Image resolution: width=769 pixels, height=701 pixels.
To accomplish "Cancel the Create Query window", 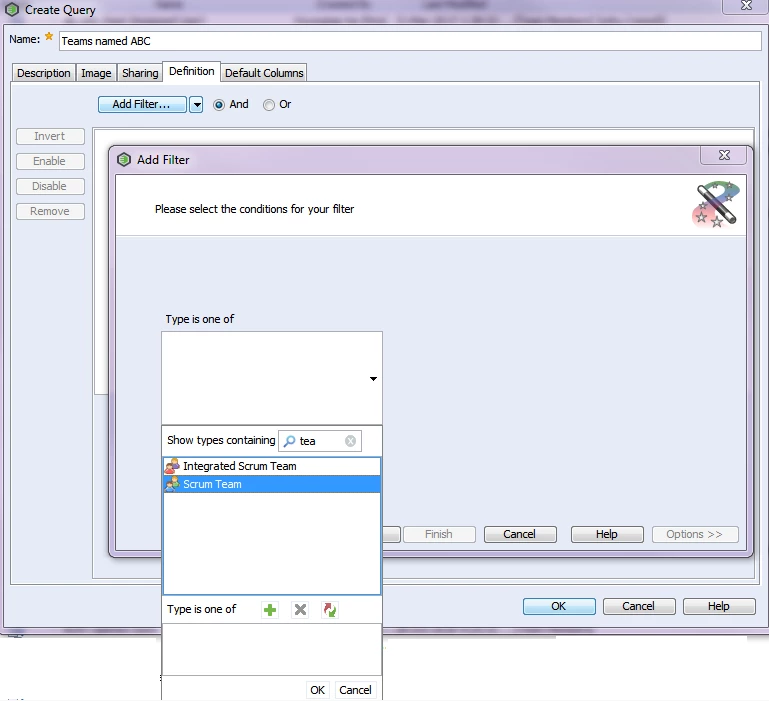I will 639,606.
